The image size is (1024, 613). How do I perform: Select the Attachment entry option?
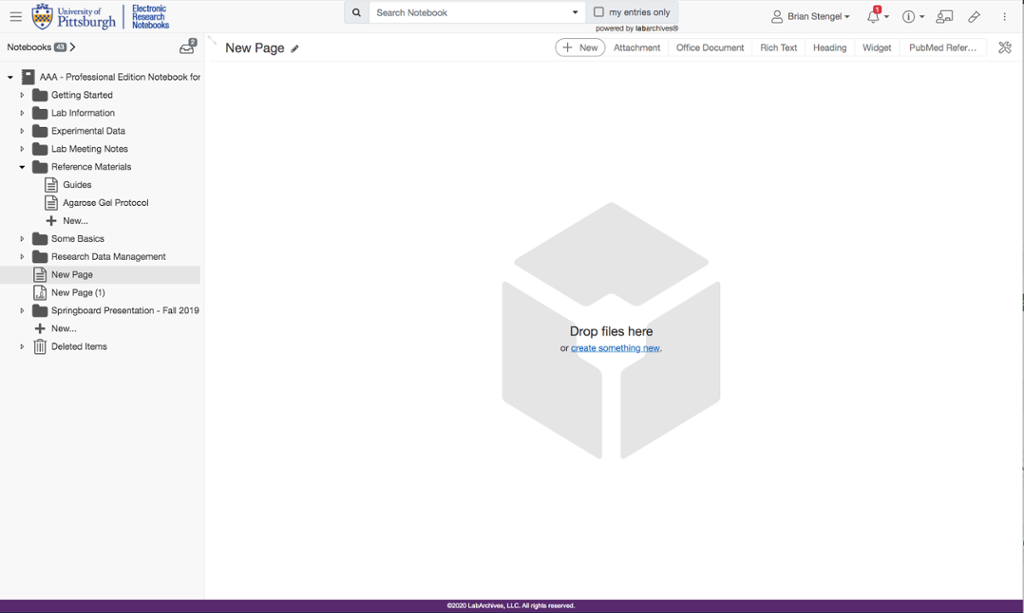(x=637, y=48)
